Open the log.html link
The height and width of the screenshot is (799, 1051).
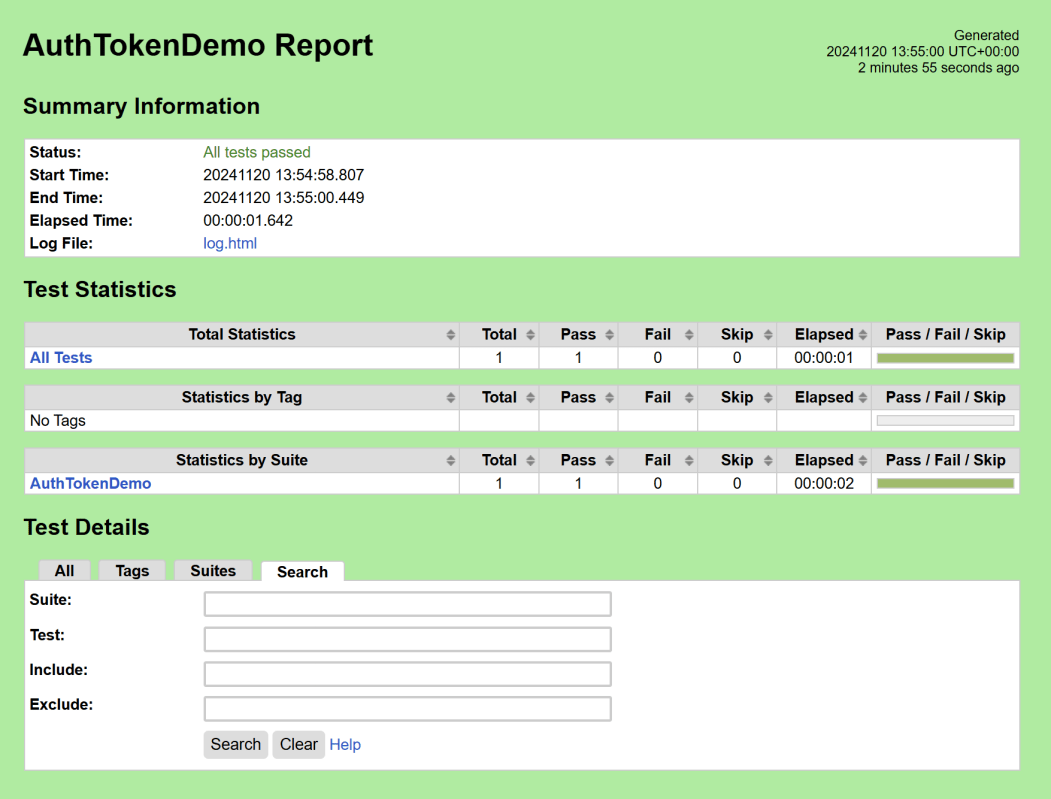[230, 243]
